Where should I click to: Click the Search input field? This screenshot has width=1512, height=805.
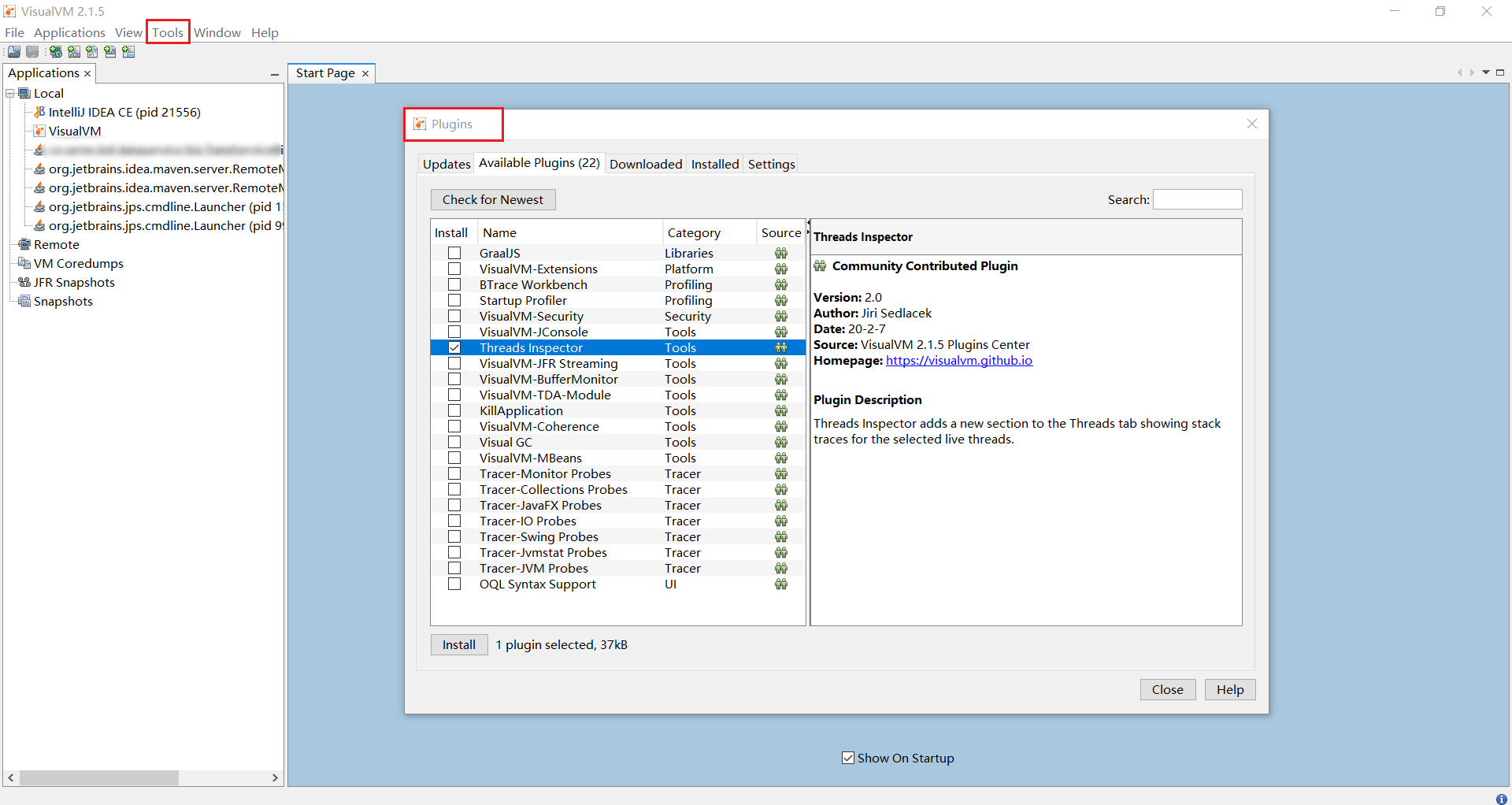pyautogui.click(x=1198, y=199)
